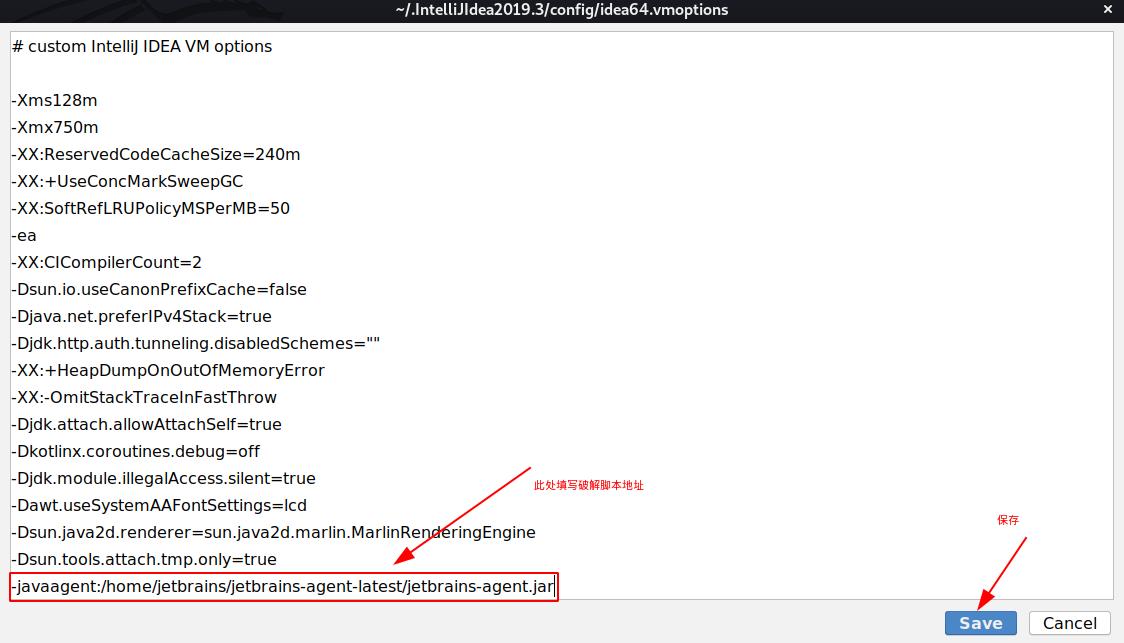Image resolution: width=1124 pixels, height=643 pixels.
Task: Click the -Djdk.attach.allowAttachSelf=true line
Action: (x=146, y=424)
